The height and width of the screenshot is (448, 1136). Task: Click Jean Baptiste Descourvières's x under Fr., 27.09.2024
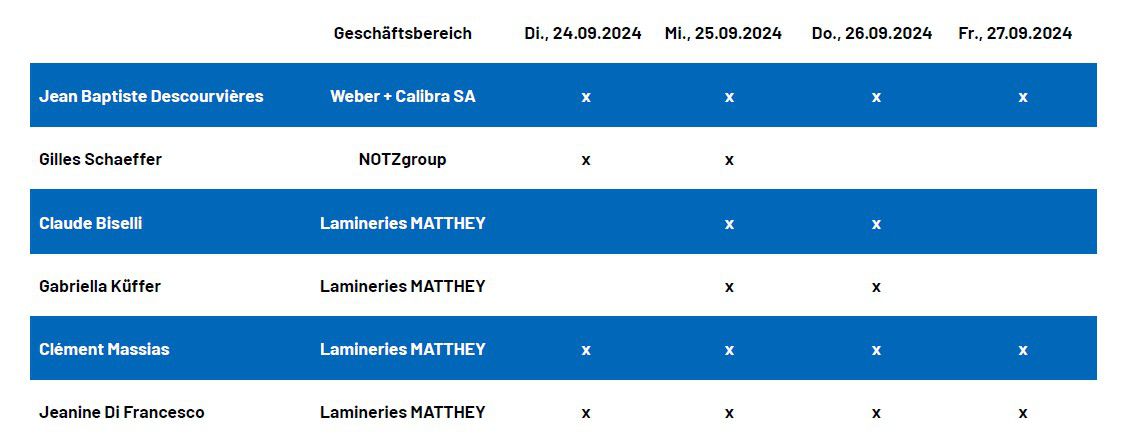point(1023,97)
